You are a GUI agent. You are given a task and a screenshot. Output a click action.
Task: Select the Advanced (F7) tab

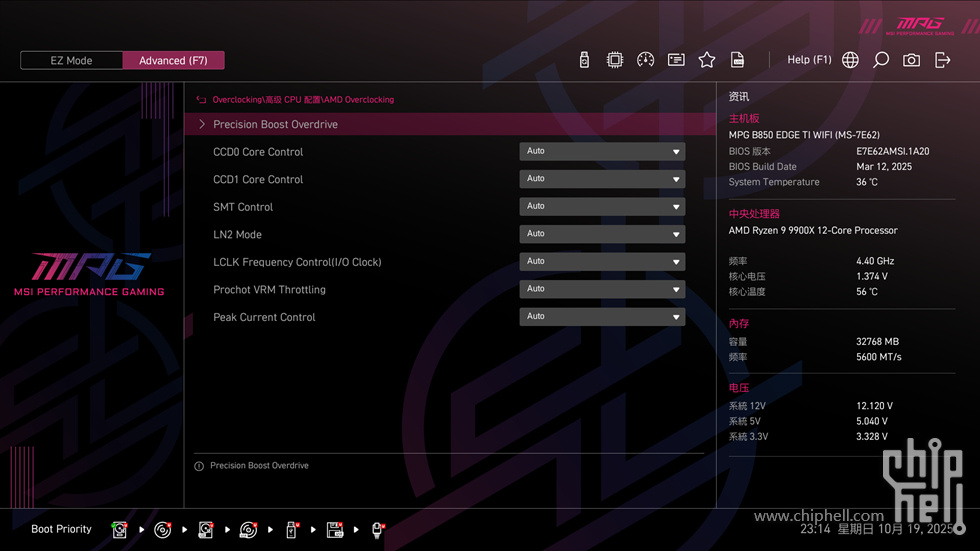173,60
